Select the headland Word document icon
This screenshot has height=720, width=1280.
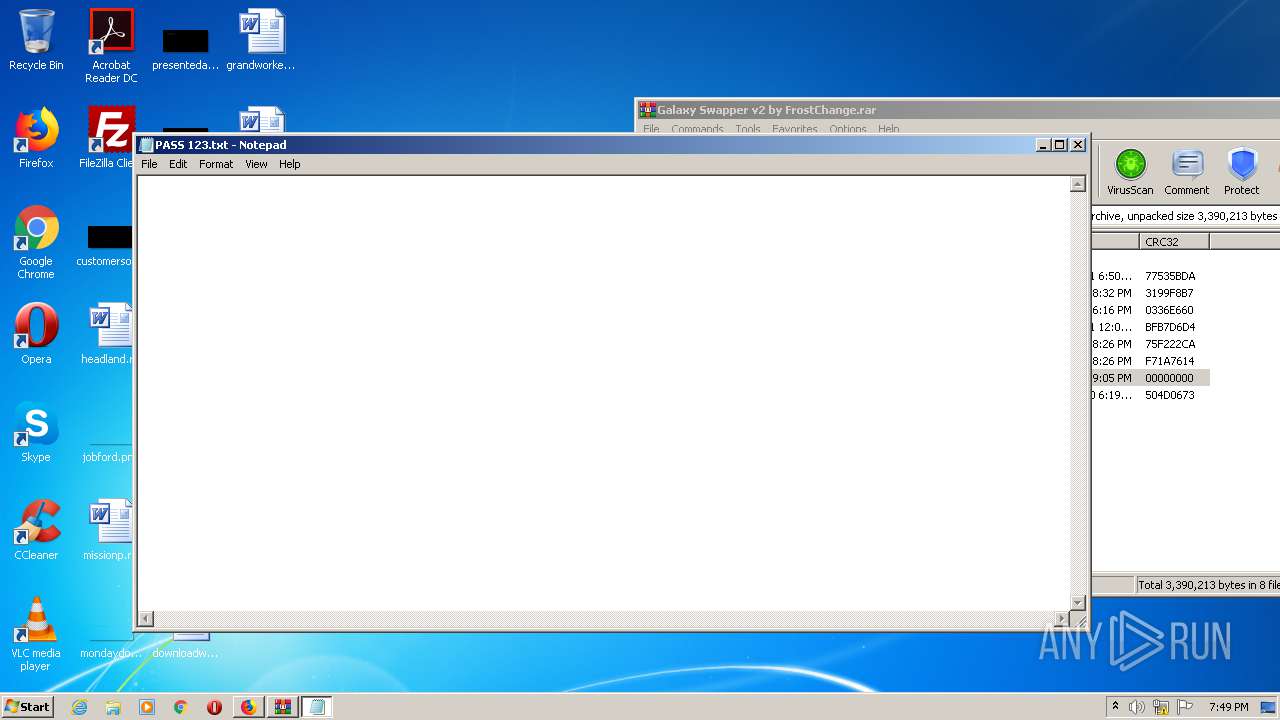(x=108, y=333)
